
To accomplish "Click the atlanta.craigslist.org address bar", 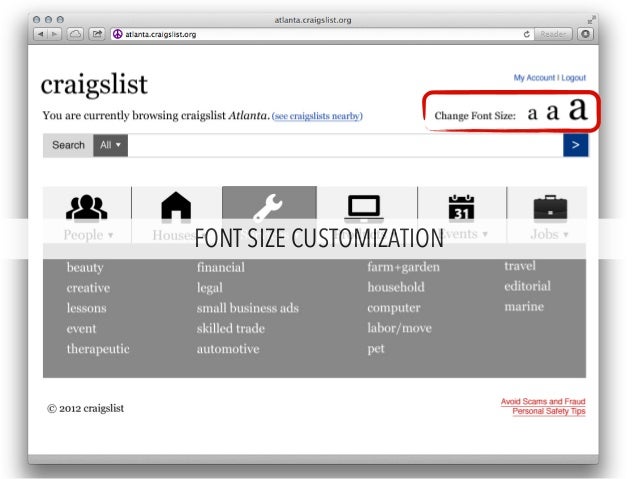I will coord(319,34).
